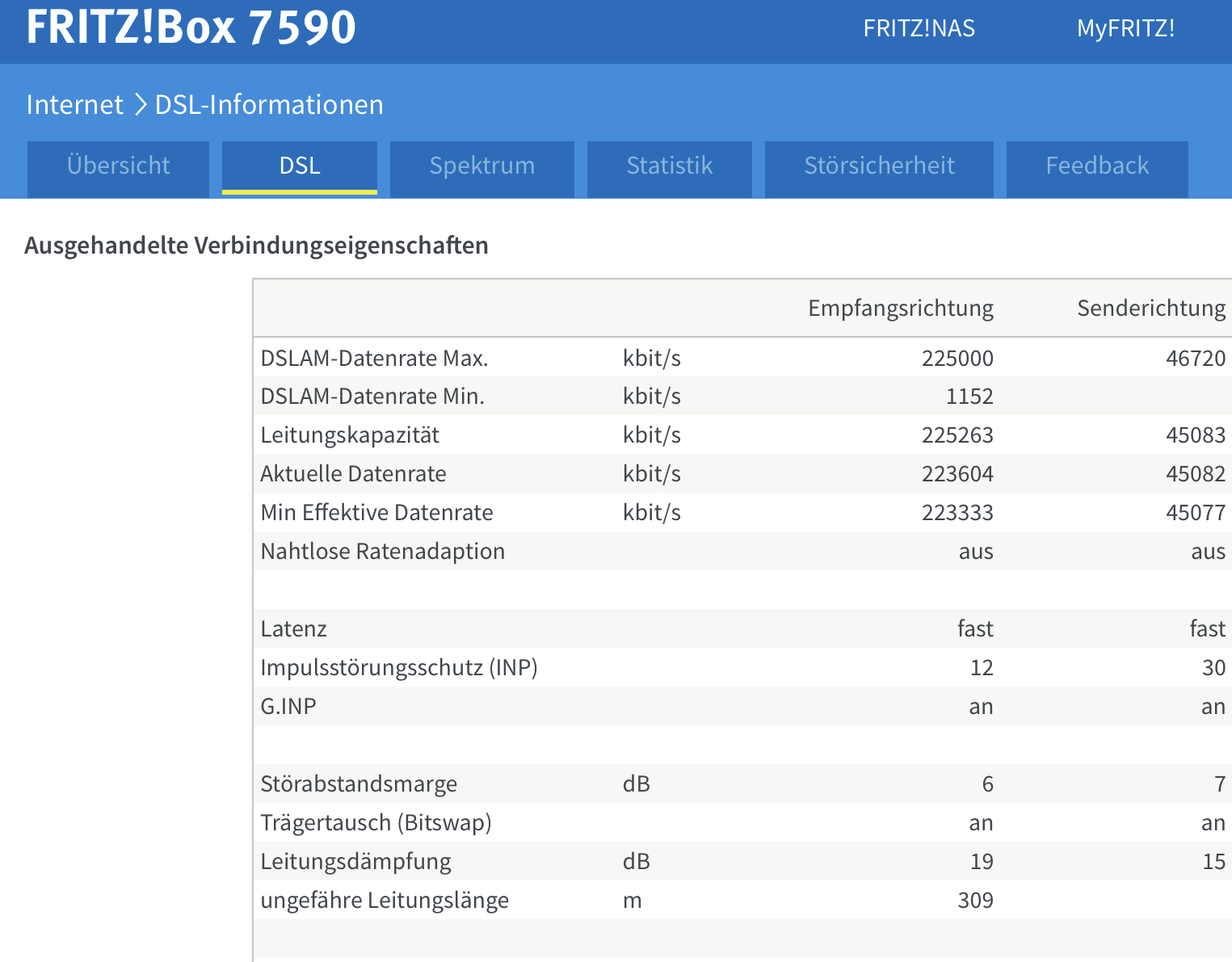Click the Nahtlose Ratenadaption label
The image size is (1232, 962).
[383, 552]
